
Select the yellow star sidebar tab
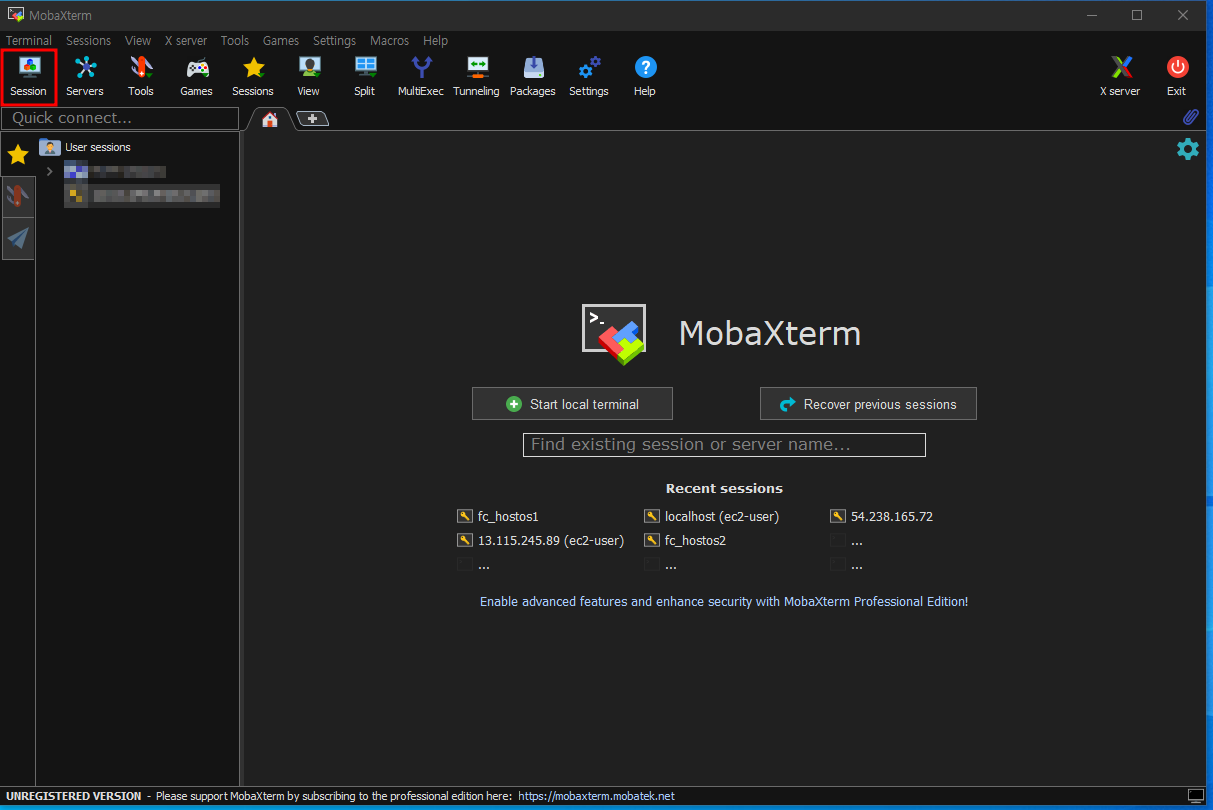coord(18,154)
